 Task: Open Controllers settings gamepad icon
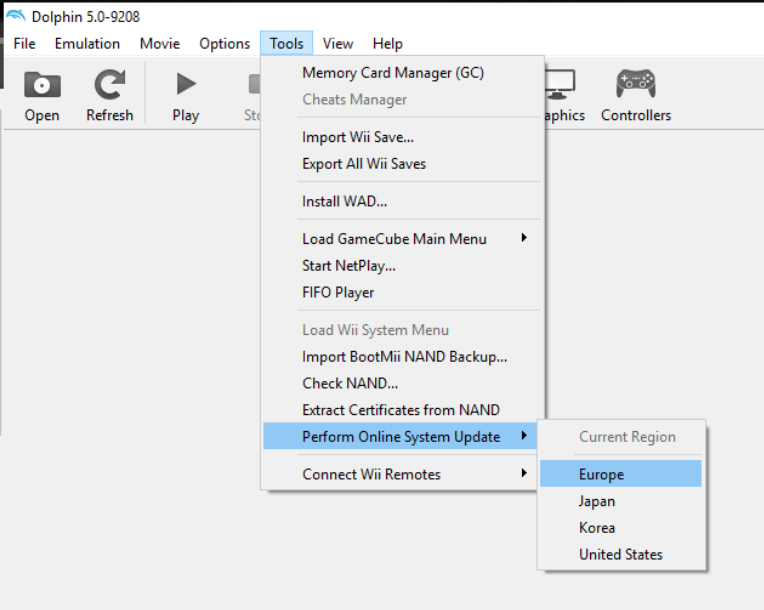pyautogui.click(x=636, y=86)
